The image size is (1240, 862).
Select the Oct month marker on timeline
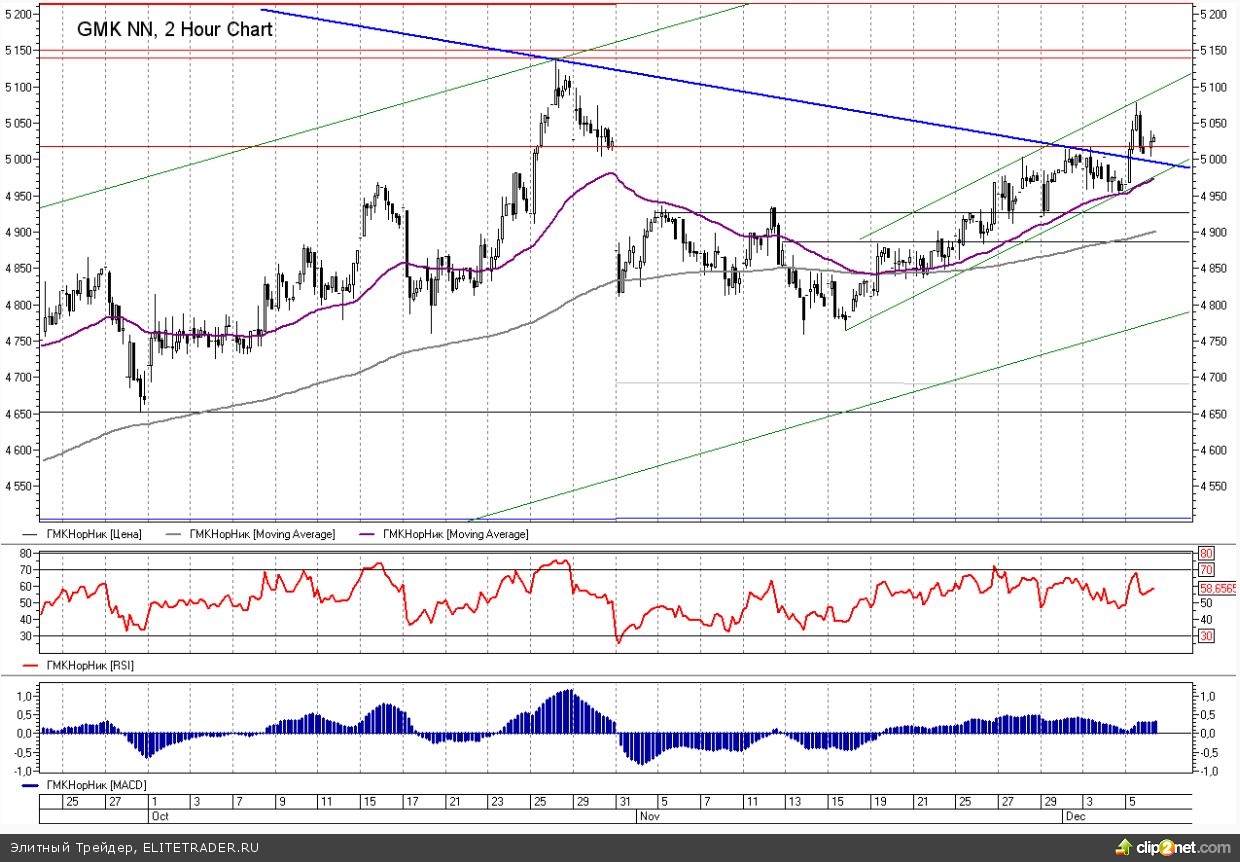[x=159, y=816]
